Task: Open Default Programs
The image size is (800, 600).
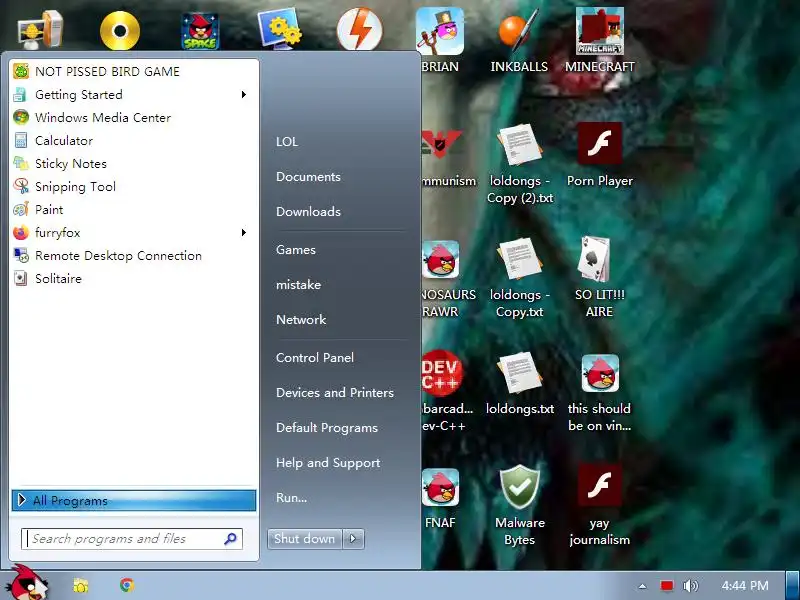Action: tap(327, 428)
